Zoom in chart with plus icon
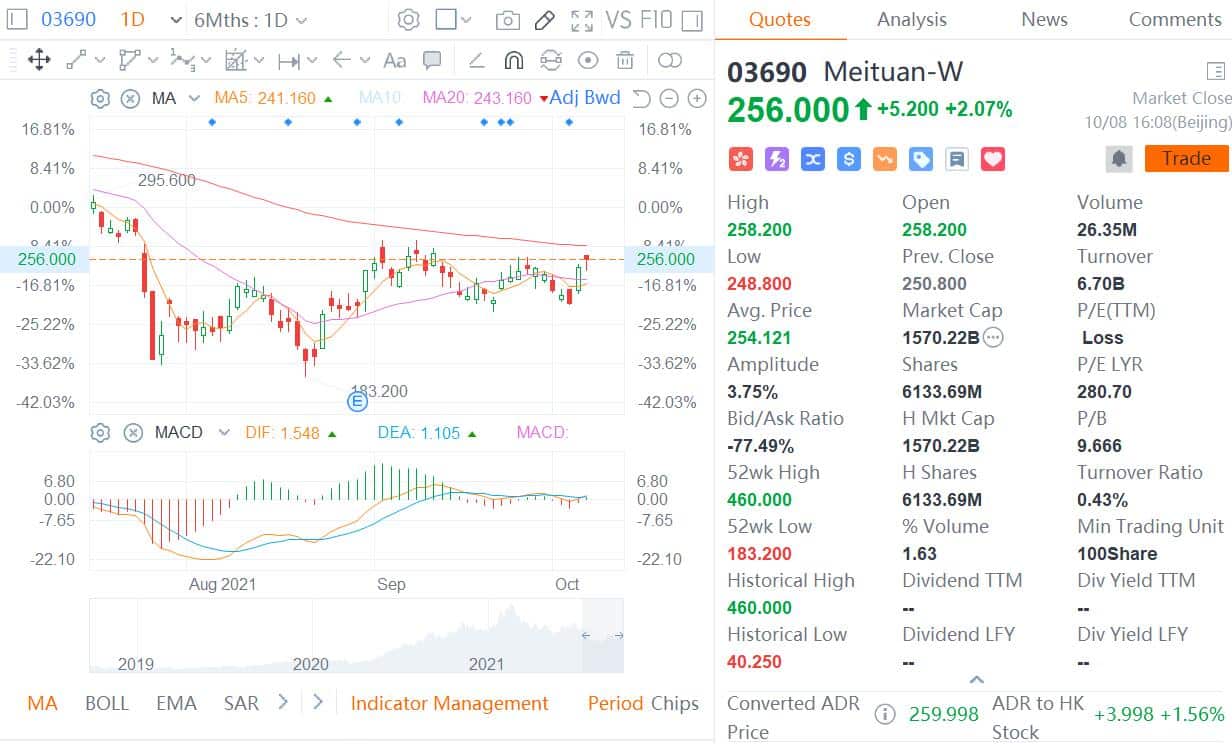 [697, 98]
